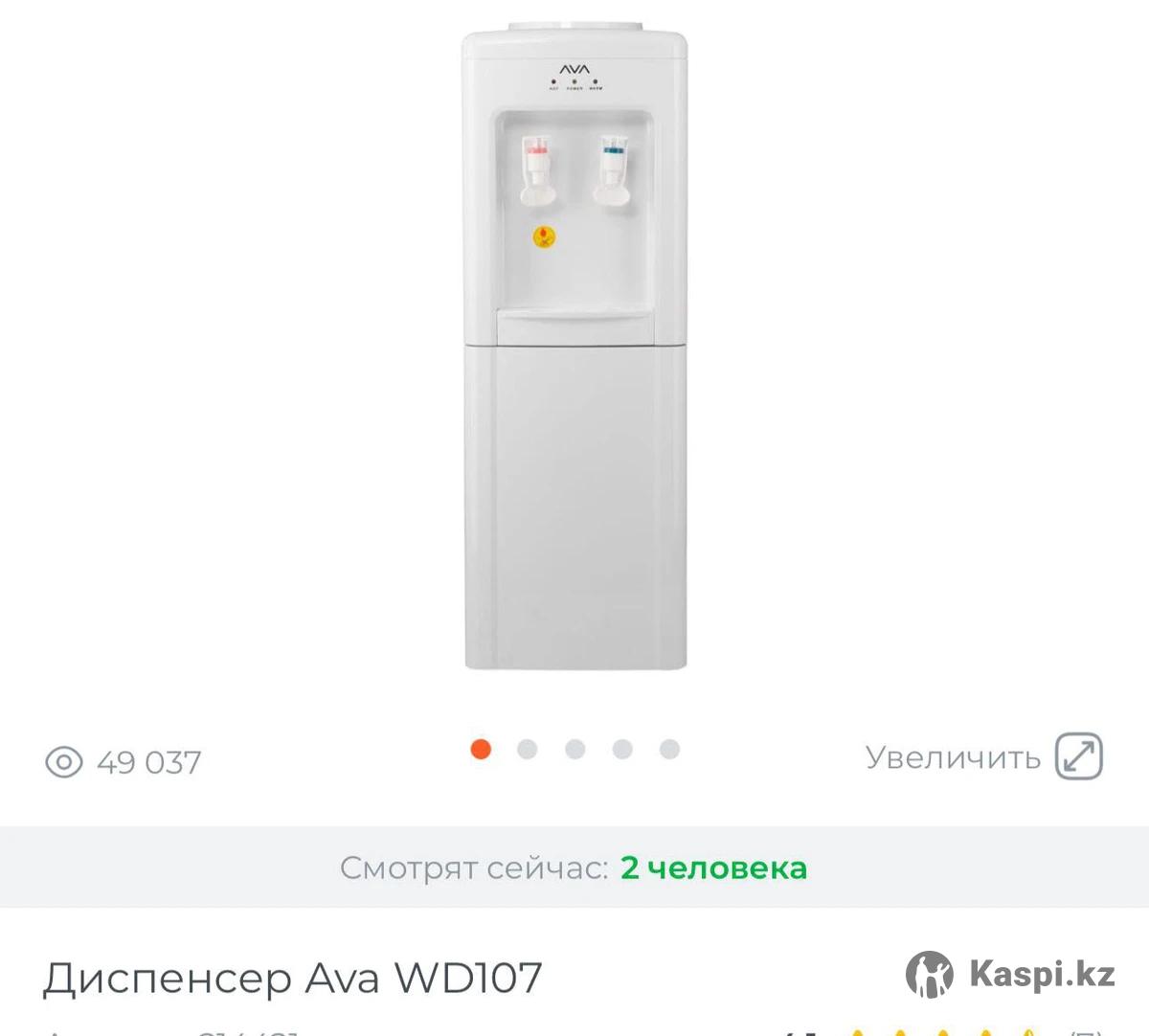
Task: Switch to the fifth image dot
Action: click(670, 749)
